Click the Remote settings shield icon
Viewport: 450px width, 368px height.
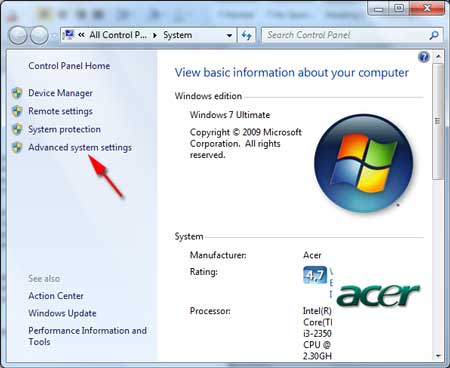tap(17, 111)
